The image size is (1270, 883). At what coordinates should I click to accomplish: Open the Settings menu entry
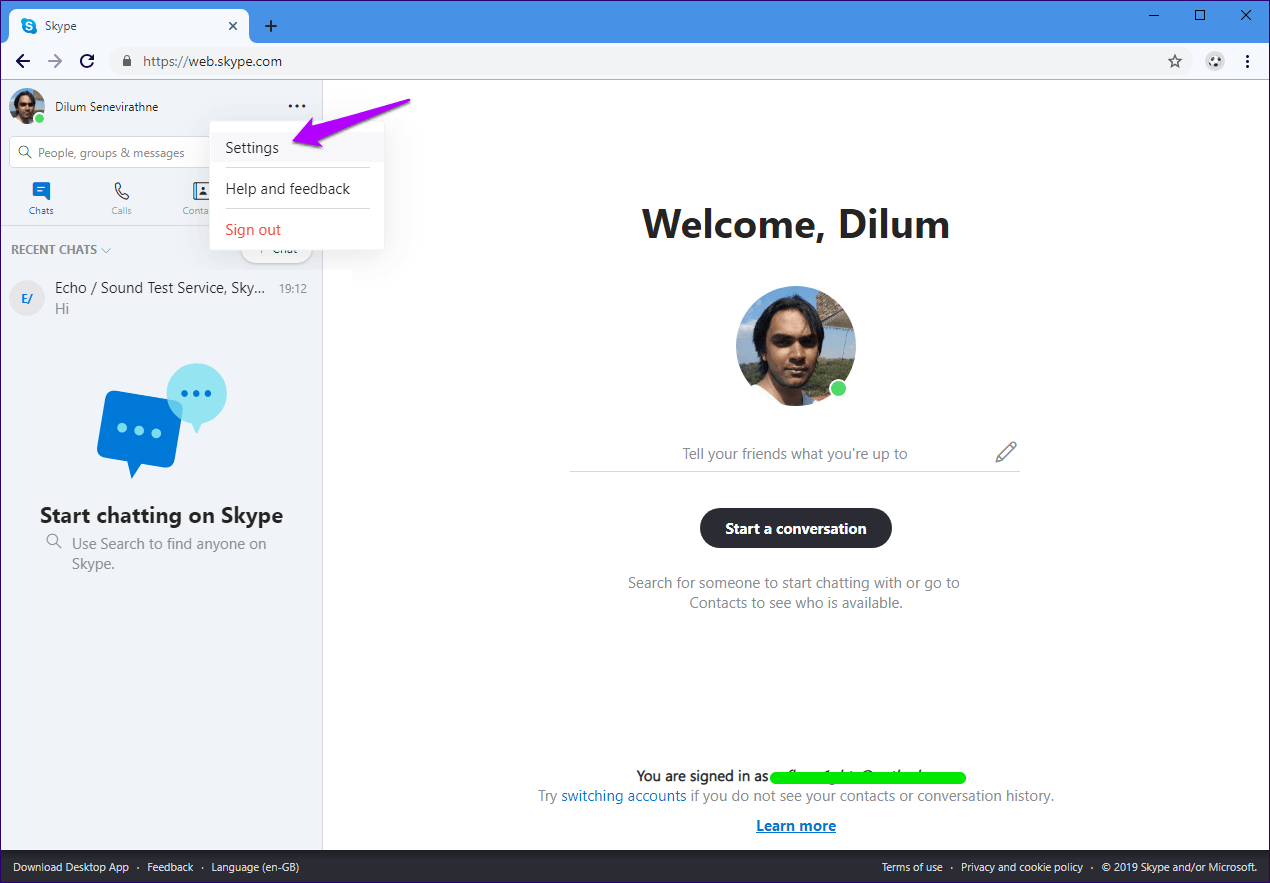click(296, 147)
